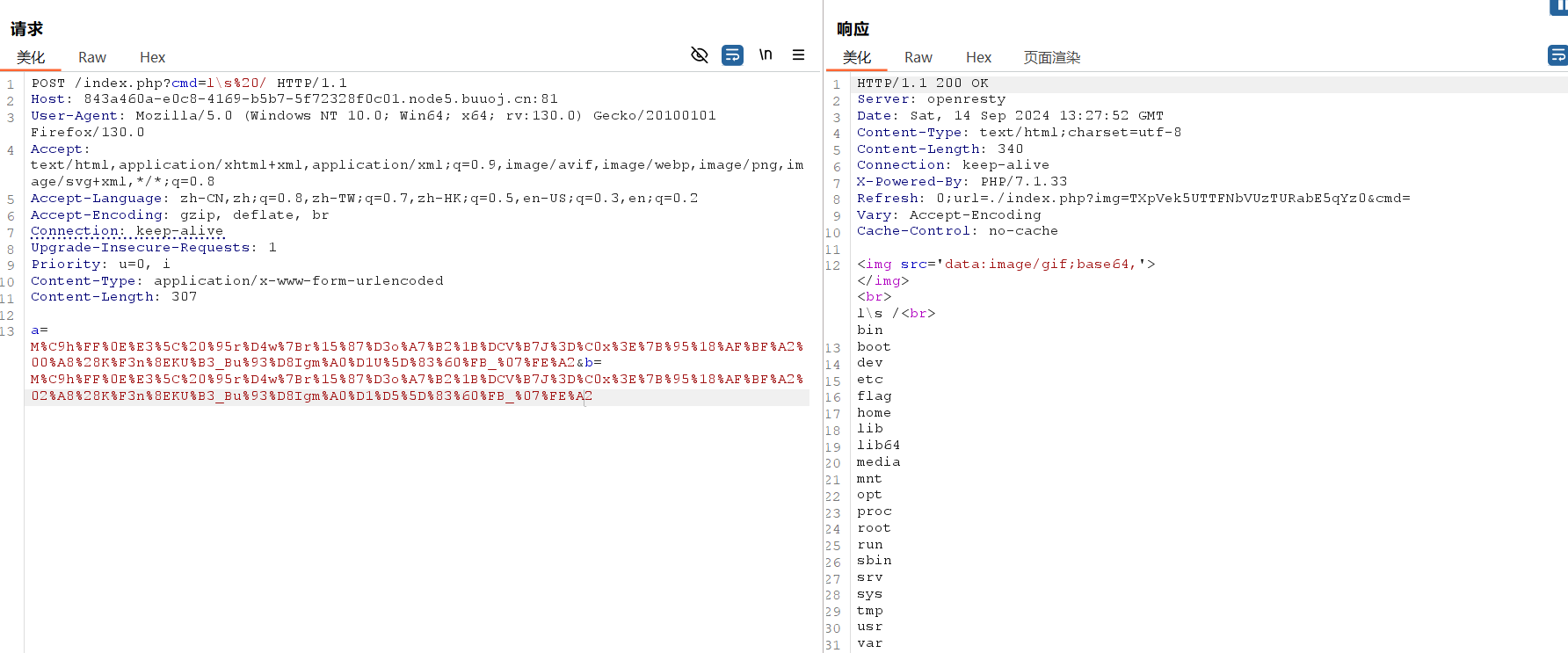Click the 响应 panel title
Screen dimensions: 1568x653
pos(853,29)
